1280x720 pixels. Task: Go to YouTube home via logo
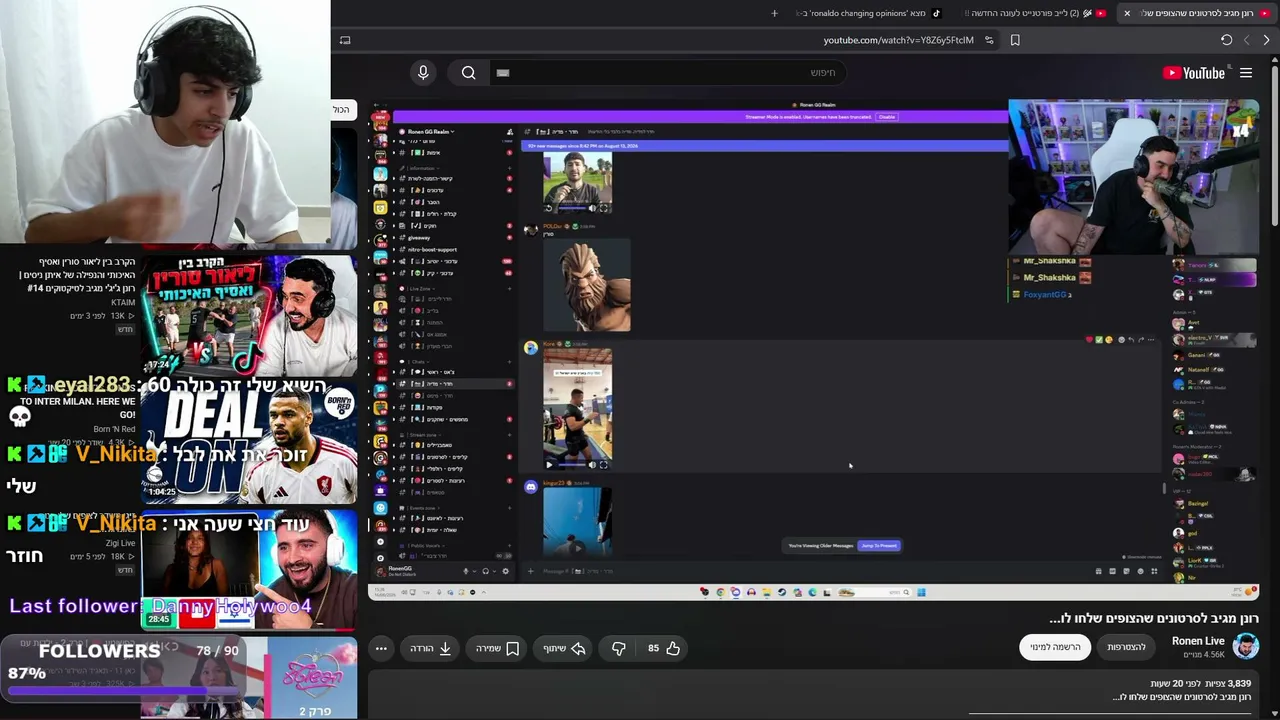click(1194, 73)
